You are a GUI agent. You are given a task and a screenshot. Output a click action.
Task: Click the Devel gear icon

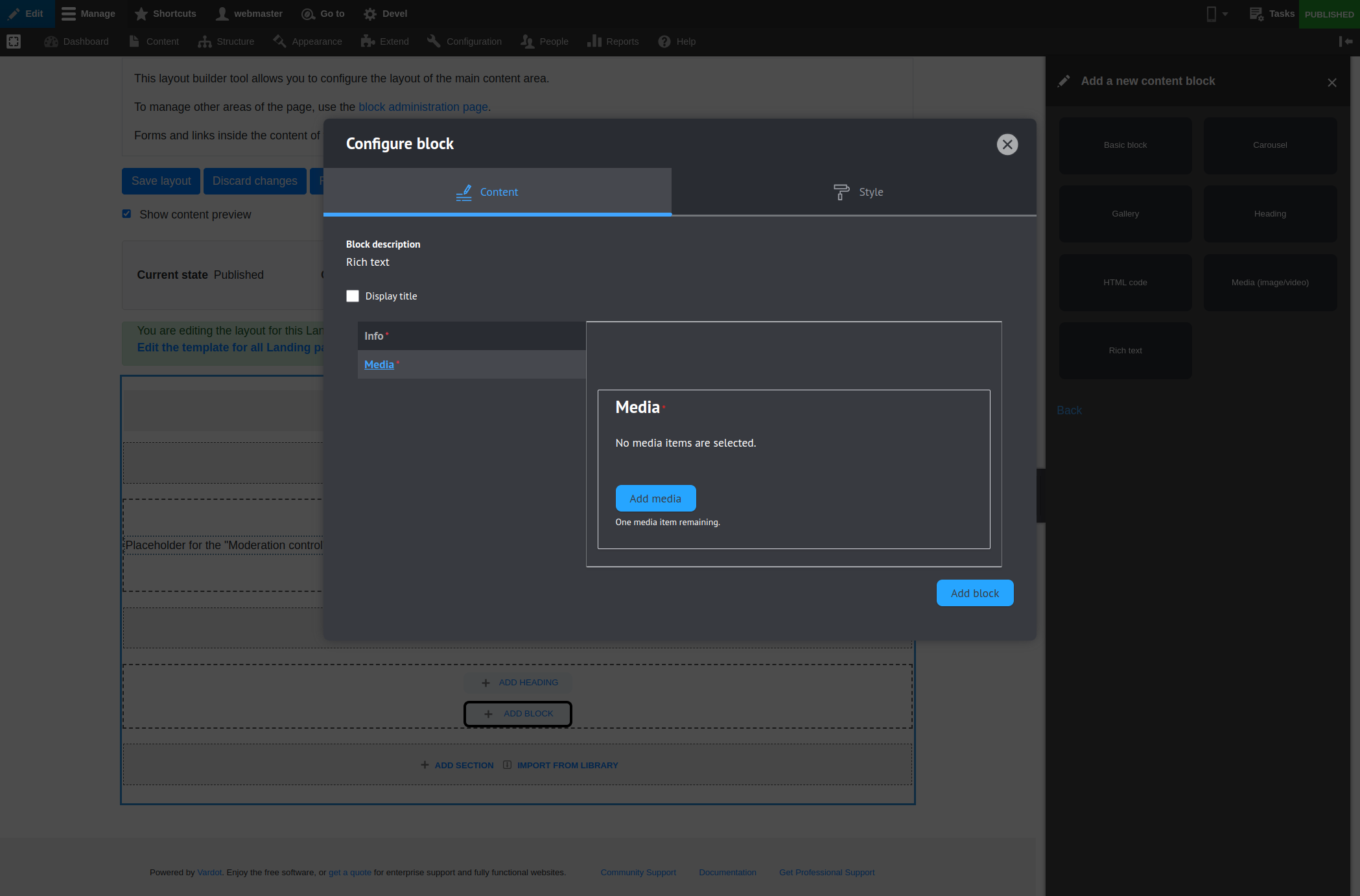click(370, 14)
